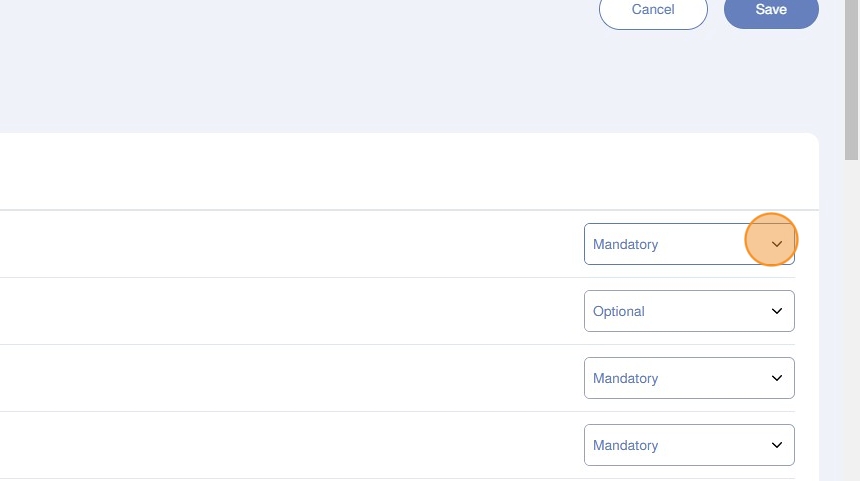Click the chevron arrow of the Optional dropdown
Image resolution: width=860 pixels, height=481 pixels.
pos(777,311)
